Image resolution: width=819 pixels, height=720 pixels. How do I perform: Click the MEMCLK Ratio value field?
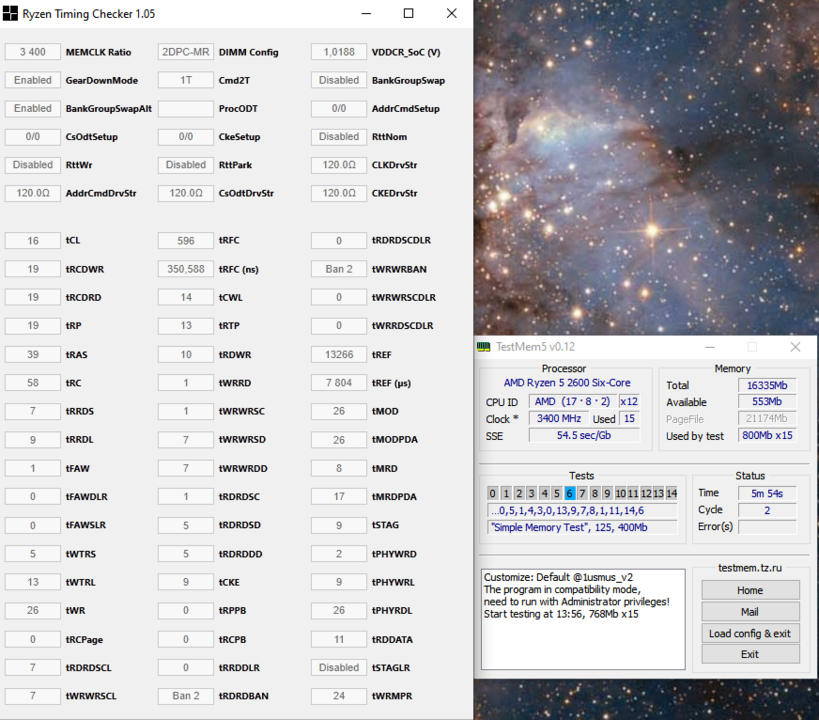[33, 52]
